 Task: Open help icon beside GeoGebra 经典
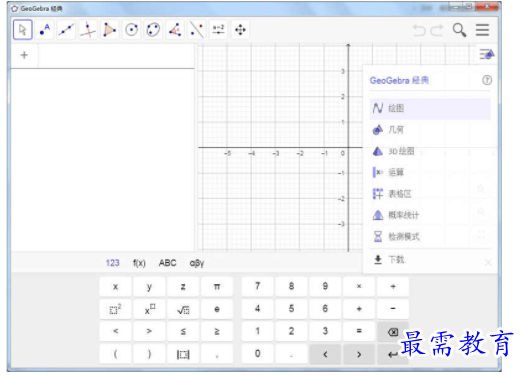(487, 80)
